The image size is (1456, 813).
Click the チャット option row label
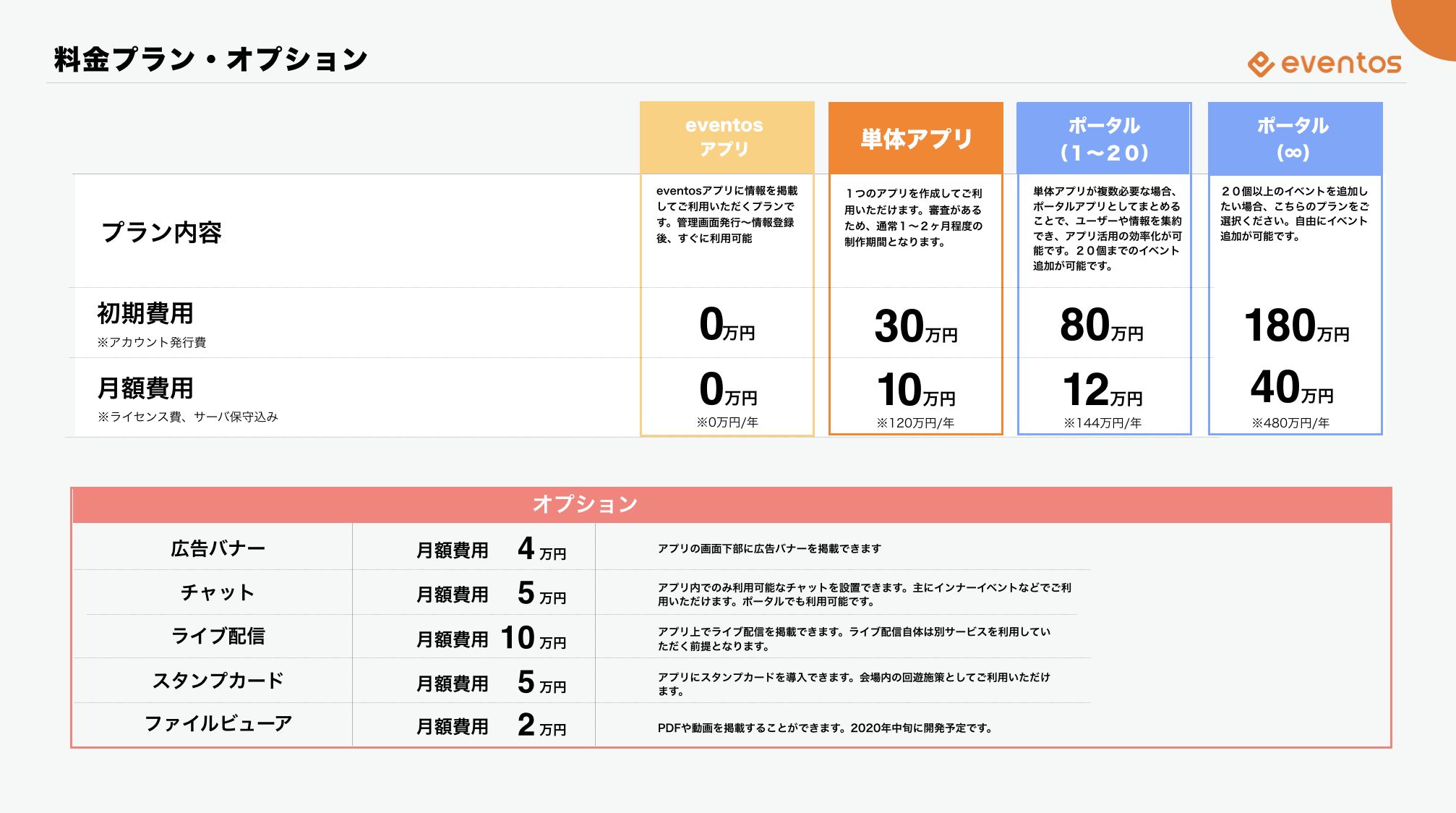[218, 592]
